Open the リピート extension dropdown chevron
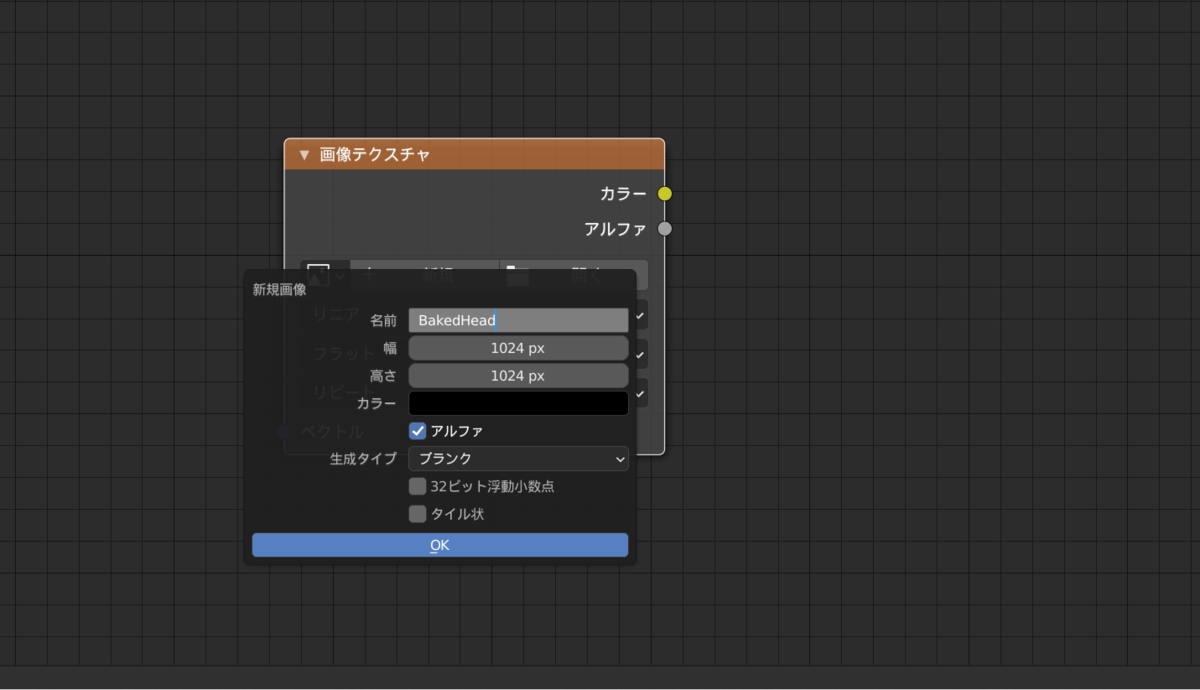Viewport: 1200px width, 690px height. [640, 393]
